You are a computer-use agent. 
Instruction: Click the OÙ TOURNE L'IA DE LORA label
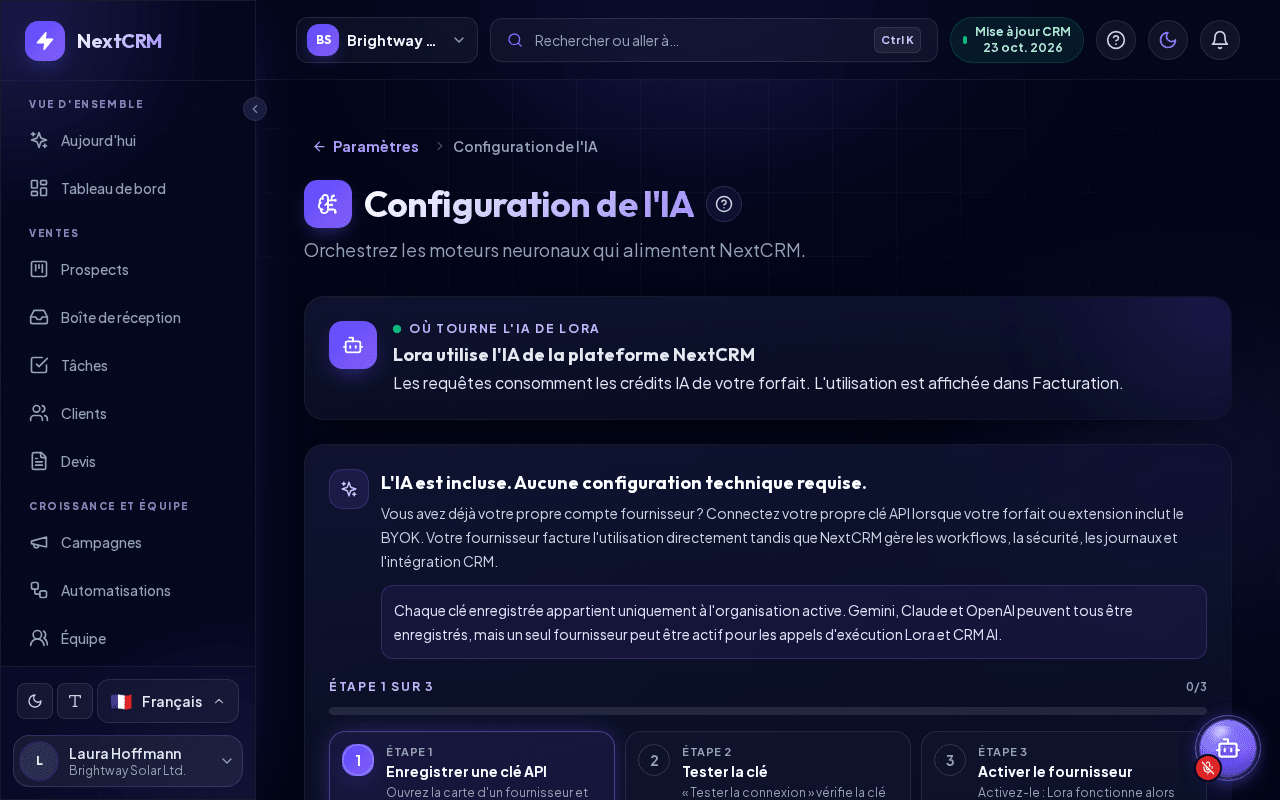(x=504, y=328)
